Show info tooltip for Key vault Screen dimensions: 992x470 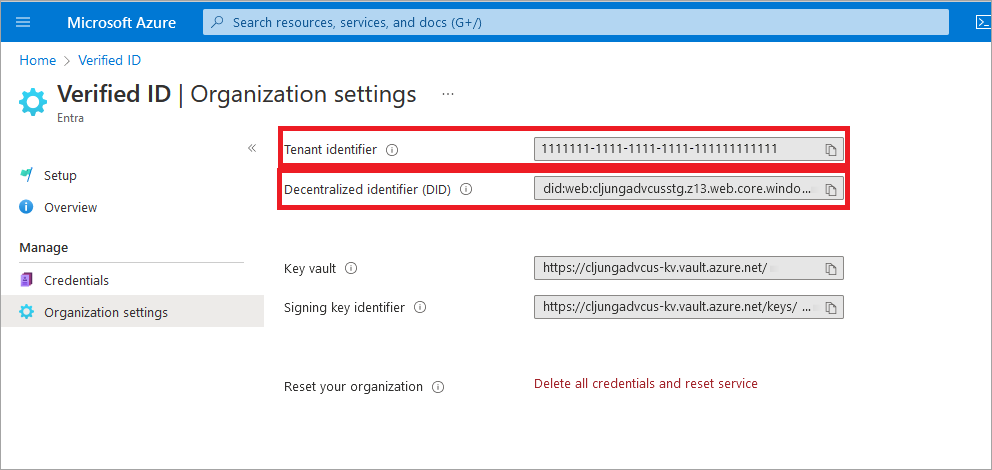pos(351,268)
